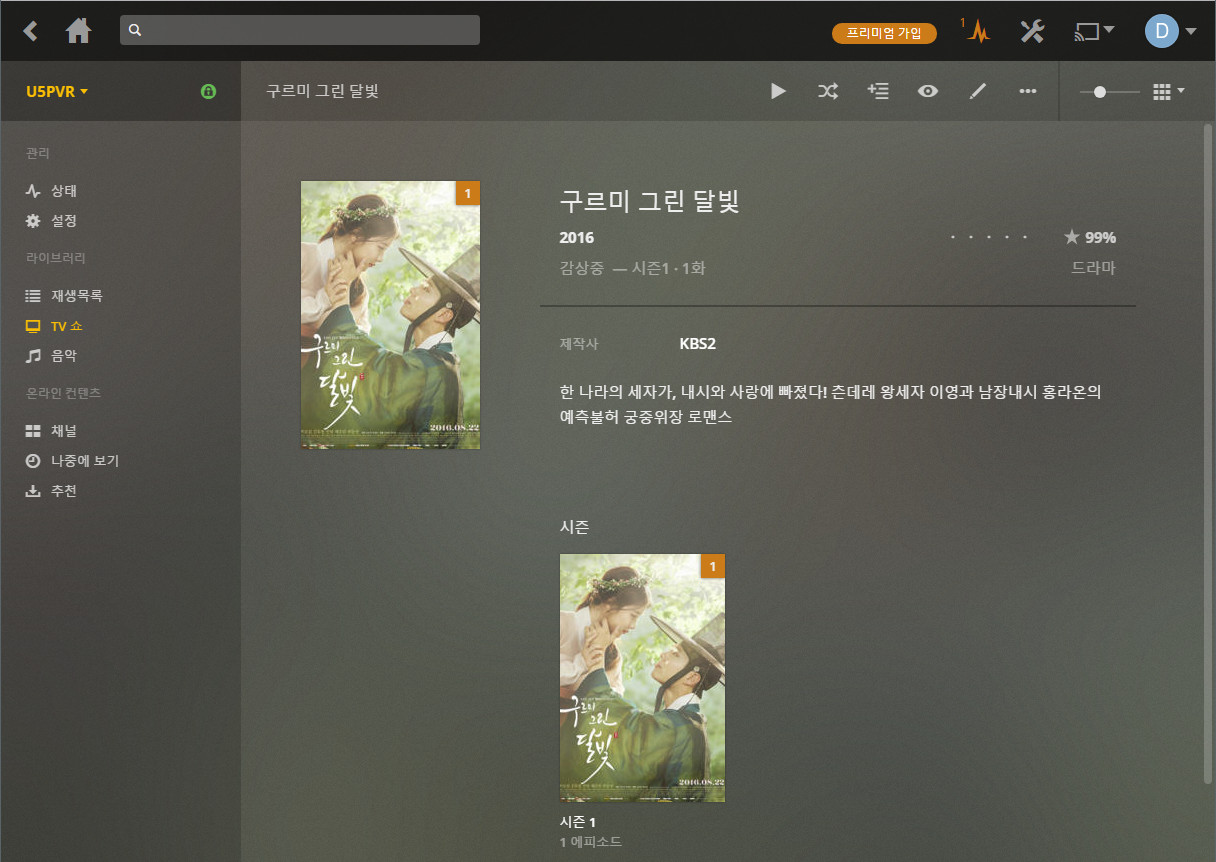Open the grid view mode dropdown

1168,91
